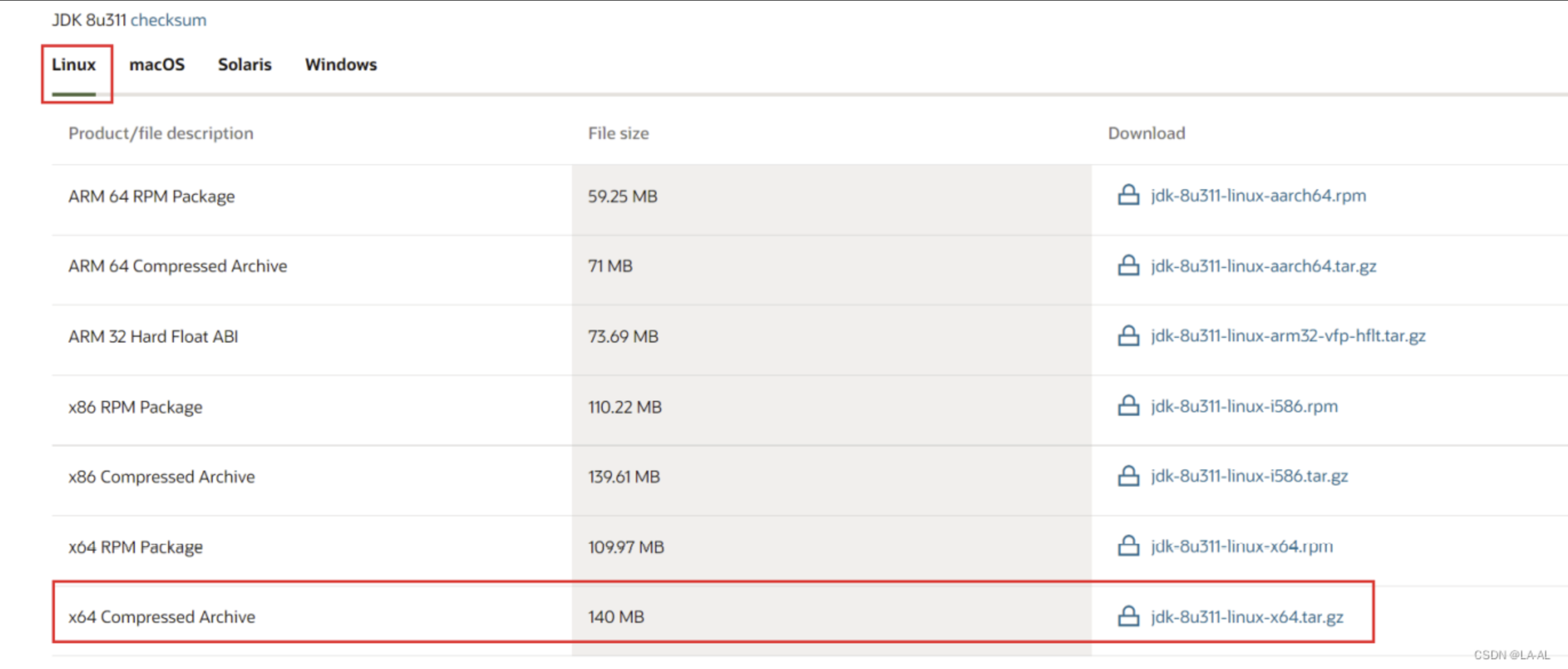The height and width of the screenshot is (669, 1568).
Task: Click lock icon beside jdk-8u311-linux-aarch64.rpm
Action: (x=1128, y=195)
